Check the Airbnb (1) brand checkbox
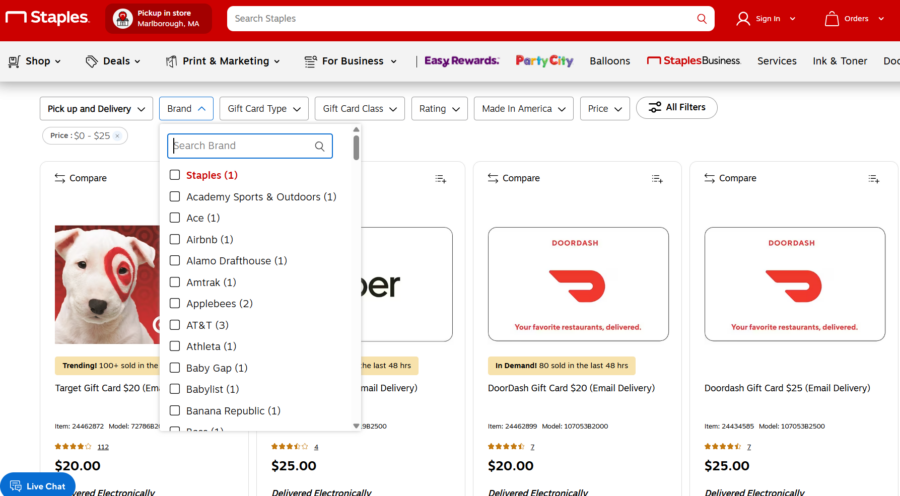This screenshot has height=496, width=900. (174, 239)
